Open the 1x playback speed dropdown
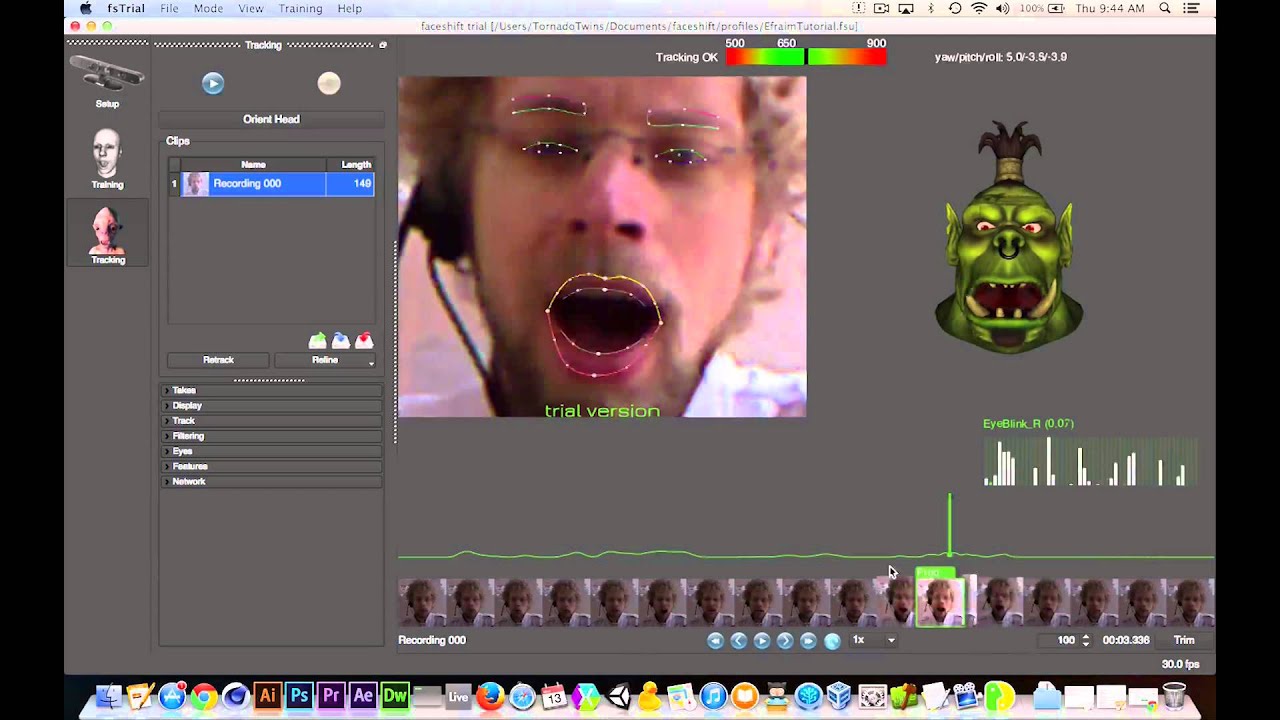The height and width of the screenshot is (720, 1280). (x=873, y=640)
